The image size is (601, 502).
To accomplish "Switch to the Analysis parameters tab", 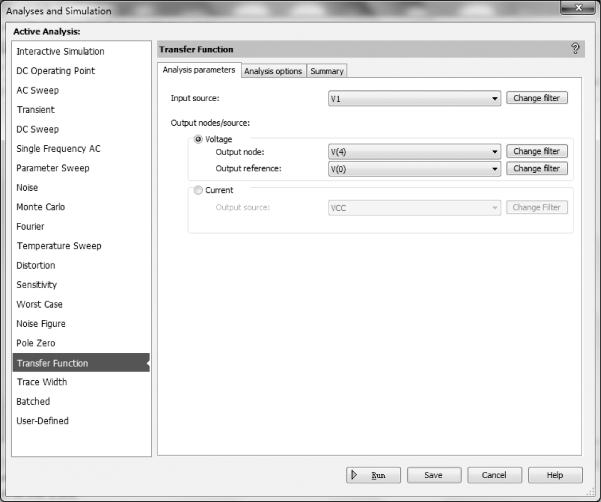I will click(x=199, y=70).
